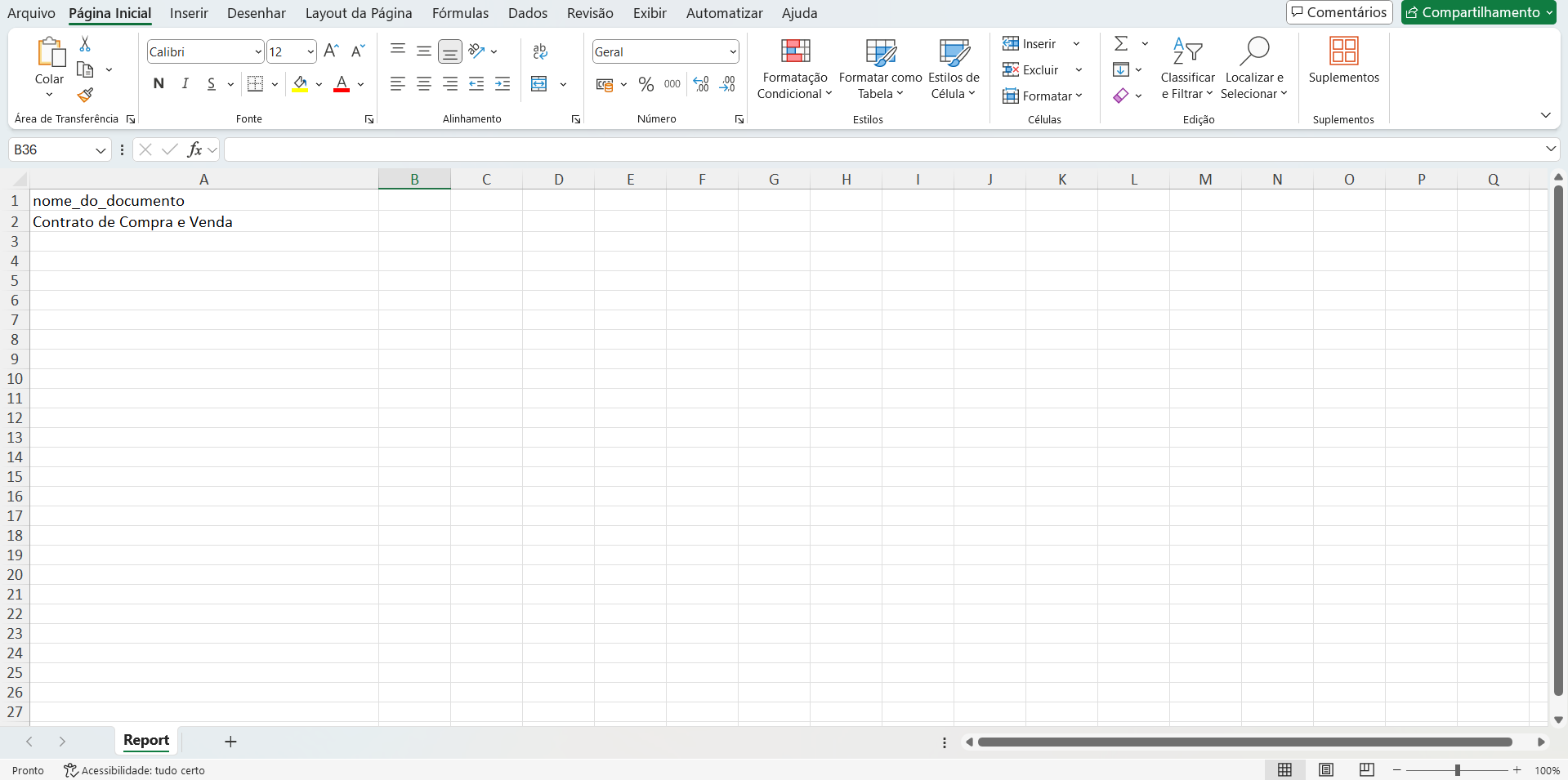Image resolution: width=1568 pixels, height=780 pixels.
Task: Click the Suplementos button
Action: coord(1343,60)
